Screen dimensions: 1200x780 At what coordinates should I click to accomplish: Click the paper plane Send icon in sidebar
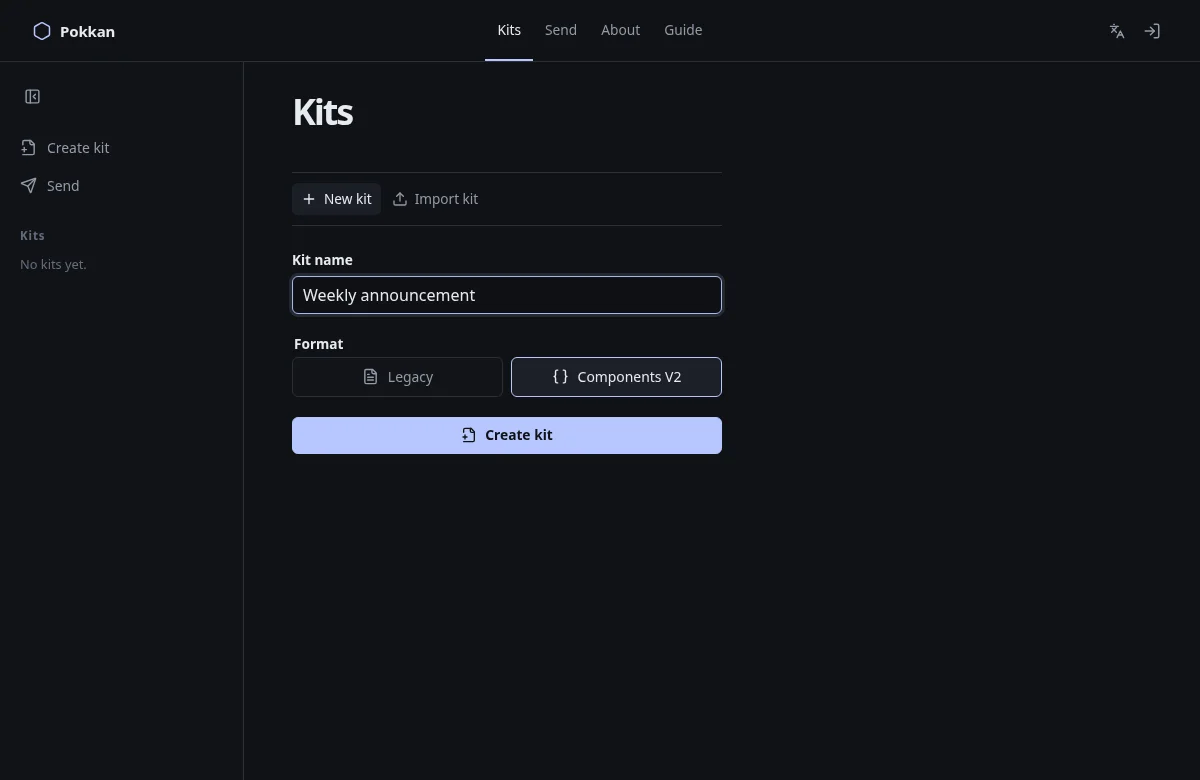[x=29, y=186]
